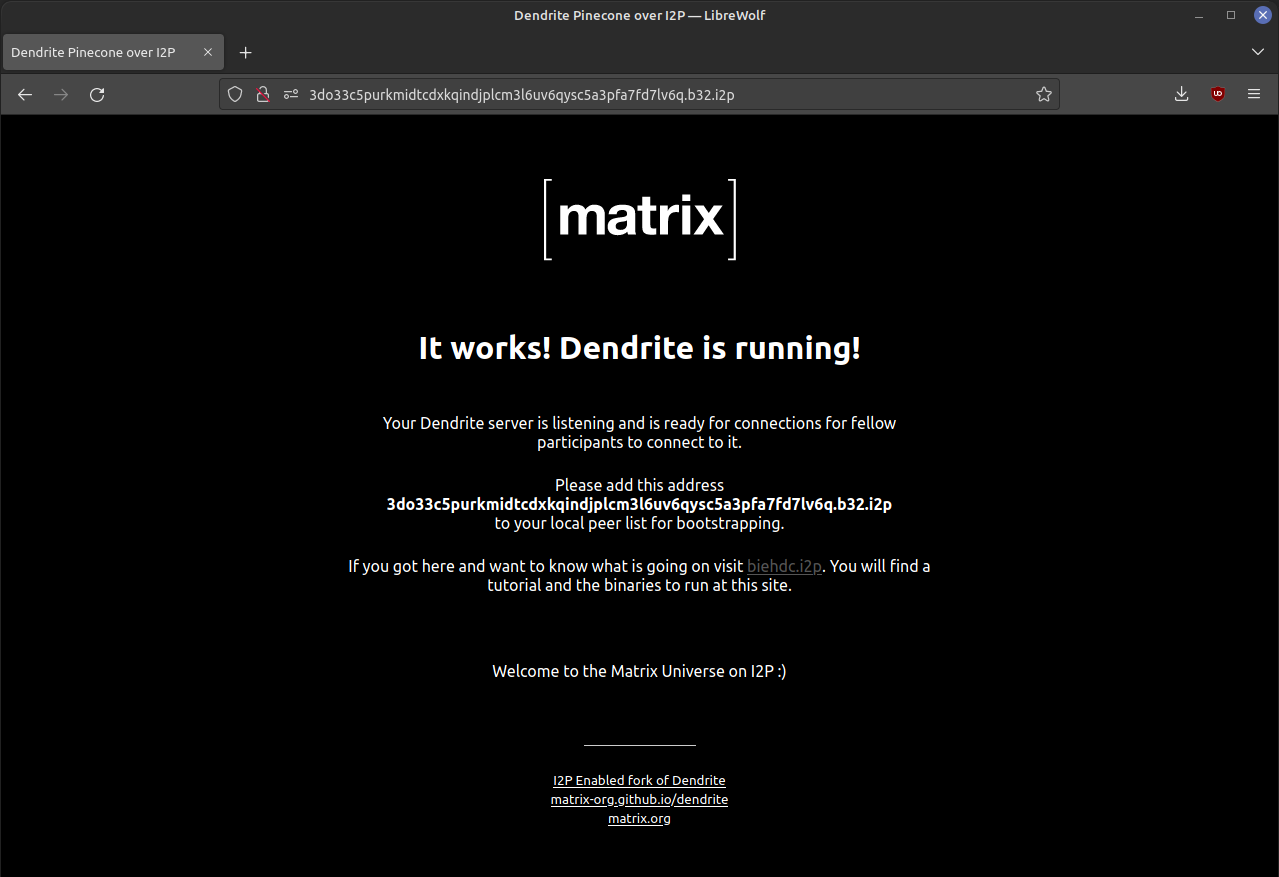This screenshot has width=1279, height=877.
Task: Click the forward navigation arrow
Action: [61, 94]
